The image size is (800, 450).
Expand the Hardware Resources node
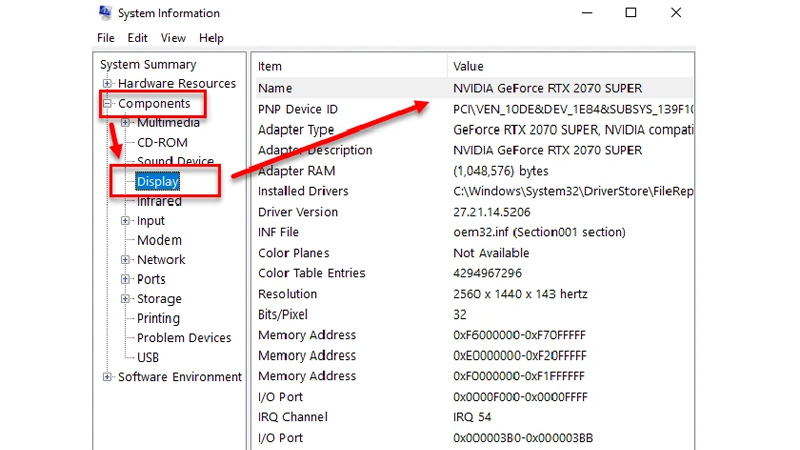108,84
